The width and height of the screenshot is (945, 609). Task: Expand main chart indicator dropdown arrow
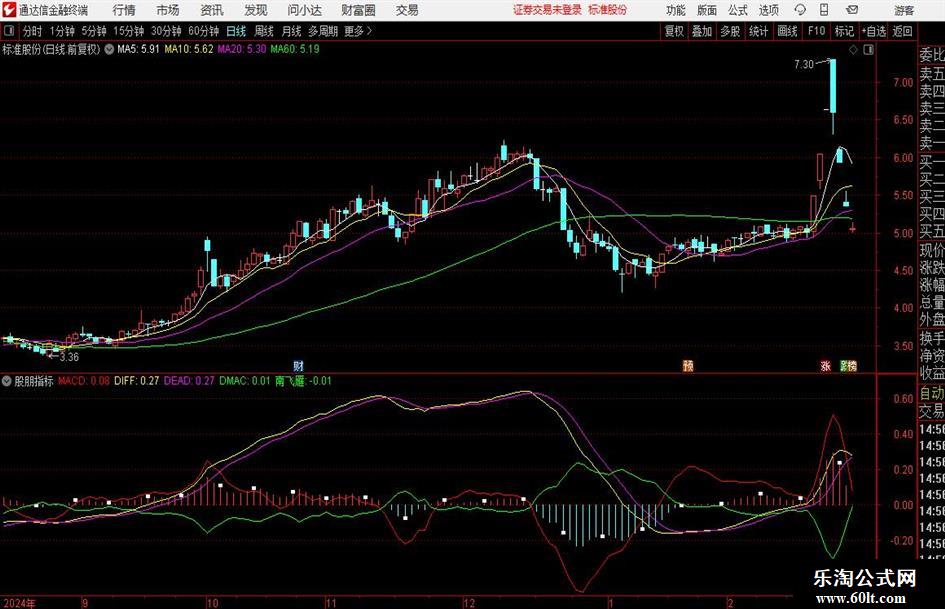tap(109, 49)
